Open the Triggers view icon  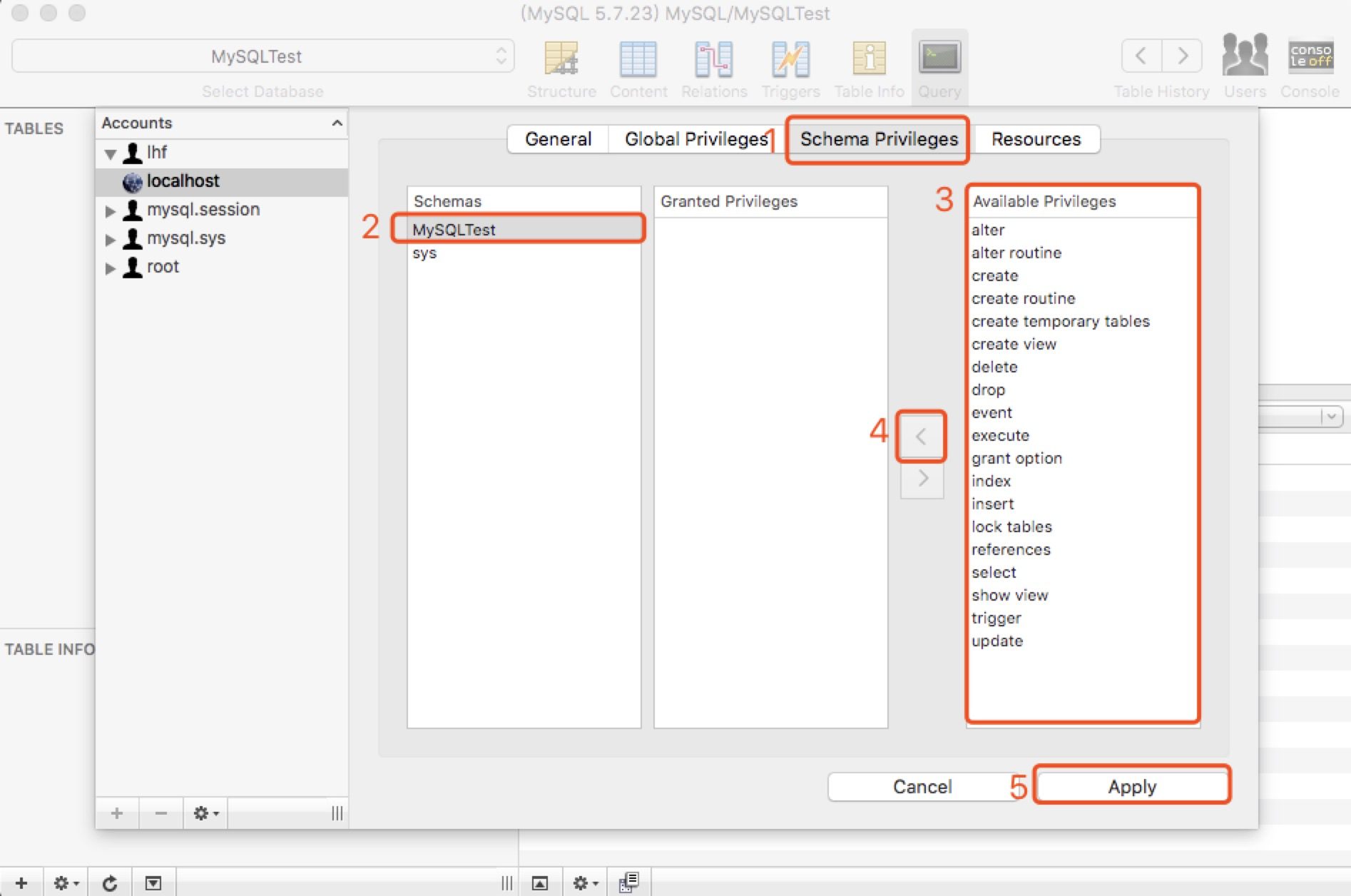[790, 59]
